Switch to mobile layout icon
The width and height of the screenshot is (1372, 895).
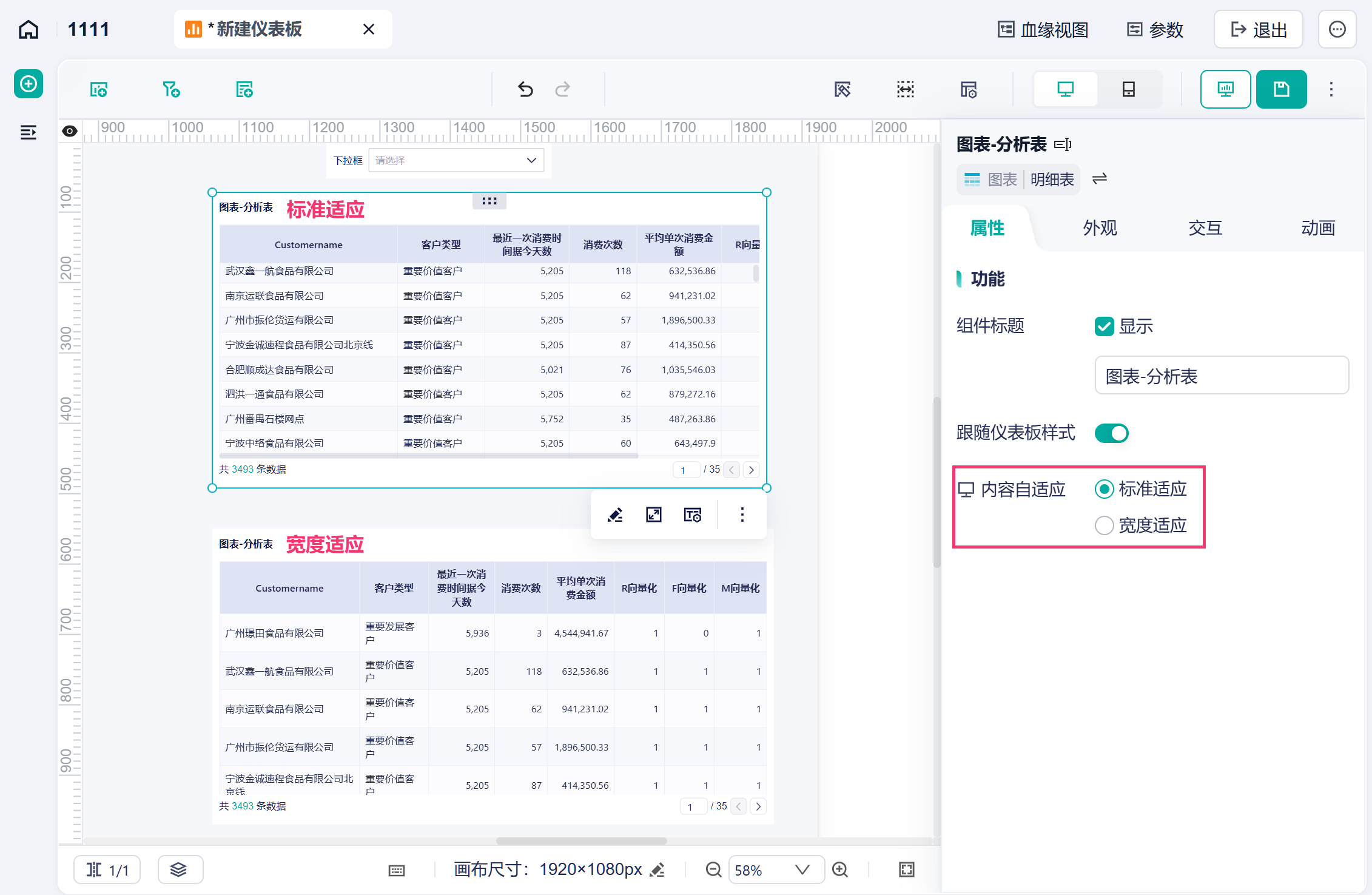click(x=1128, y=89)
